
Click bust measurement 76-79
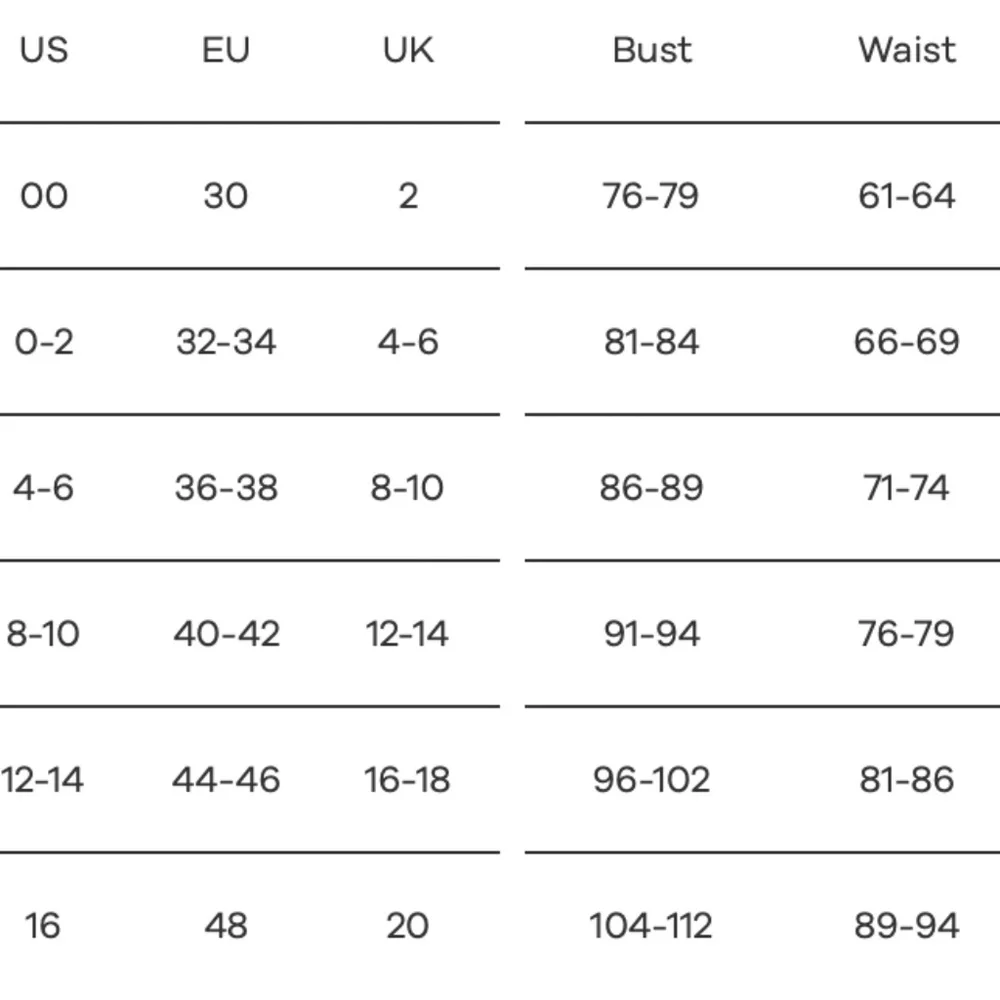[651, 196]
